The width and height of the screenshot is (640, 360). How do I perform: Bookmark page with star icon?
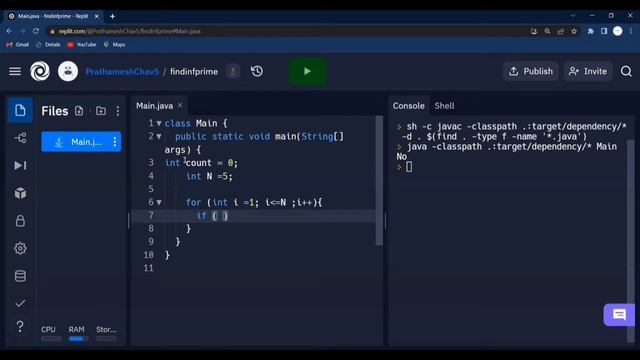point(574,31)
